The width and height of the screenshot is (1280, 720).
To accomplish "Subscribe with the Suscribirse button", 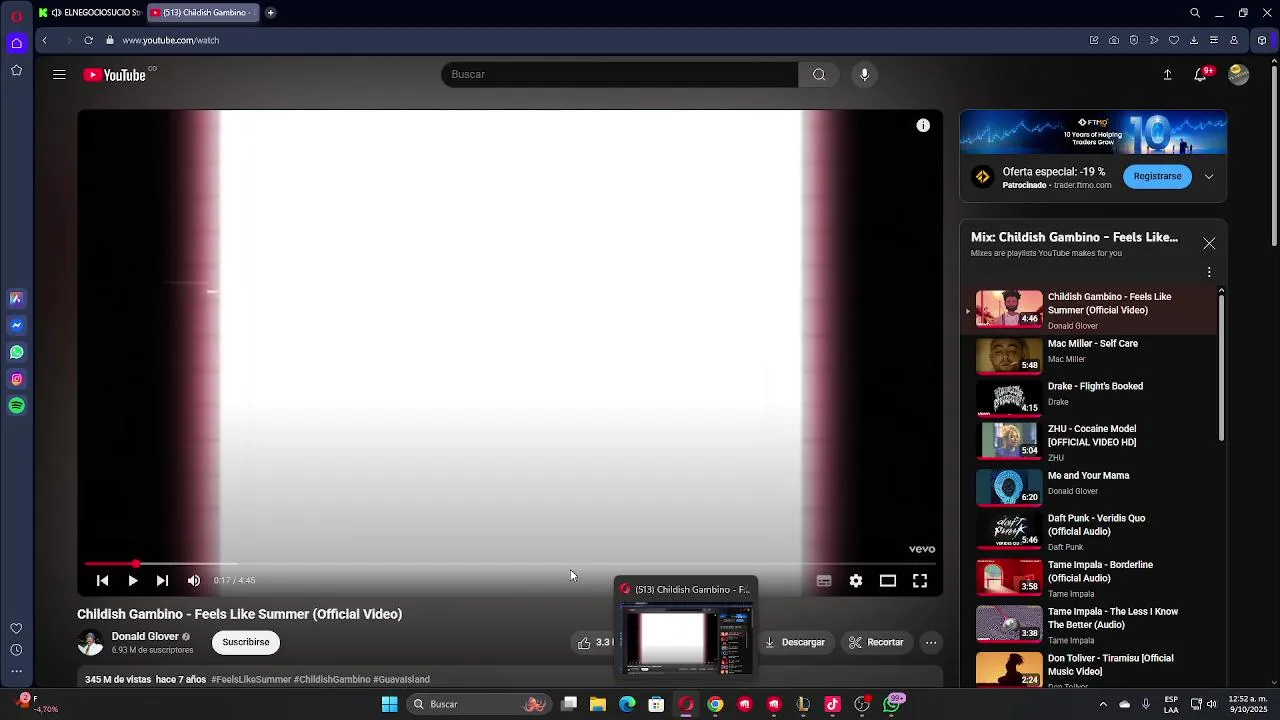I will coord(246,642).
